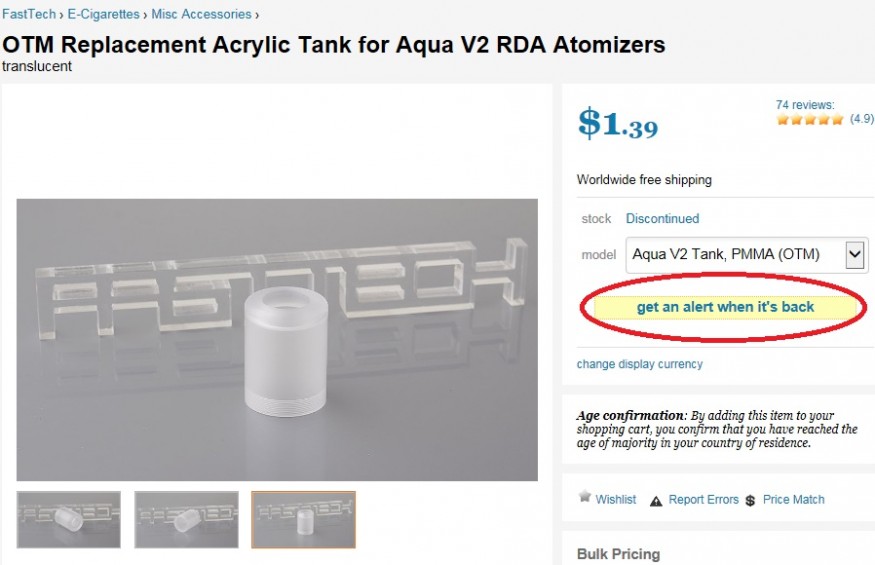Open the 74 reviews link
This screenshot has width=875, height=565.
805,104
